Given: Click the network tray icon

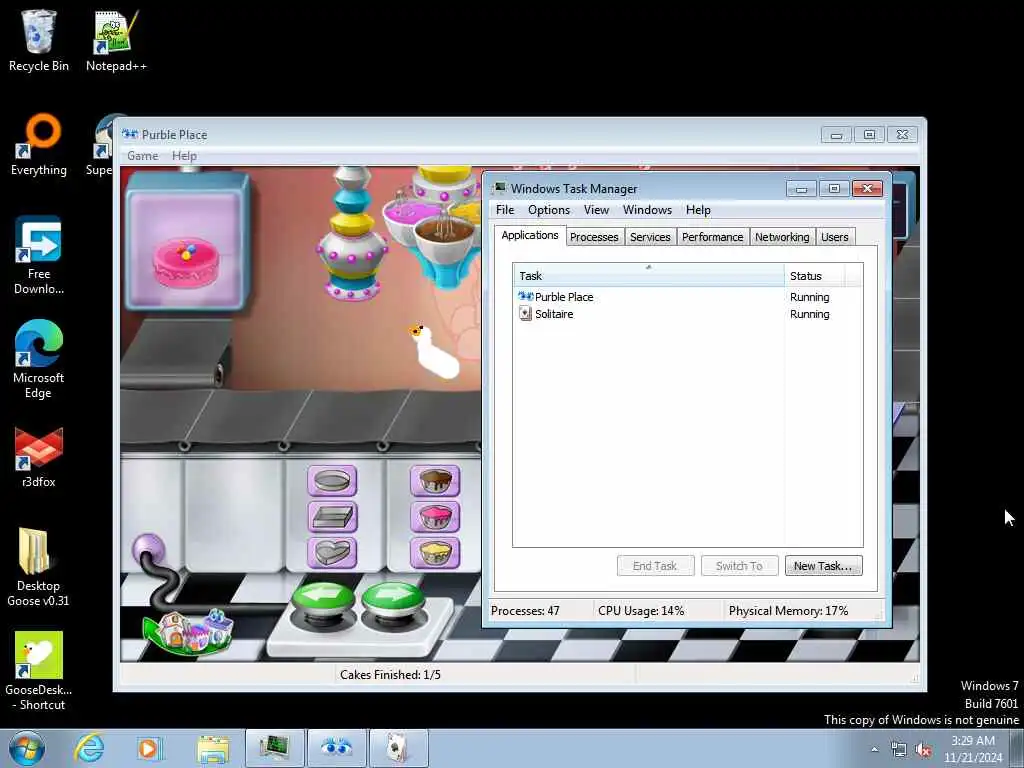Looking at the screenshot, I should (899, 750).
